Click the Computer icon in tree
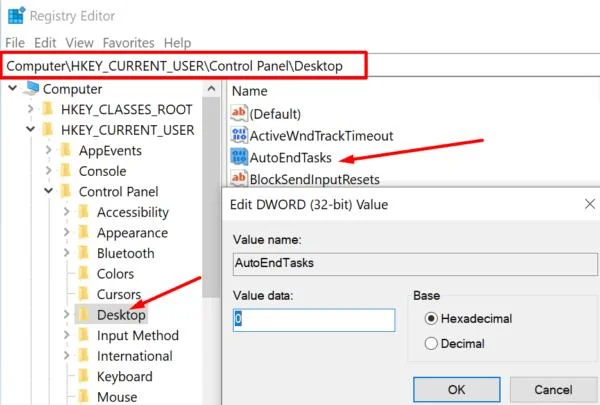Screen dimensions: 600x405 point(31,88)
